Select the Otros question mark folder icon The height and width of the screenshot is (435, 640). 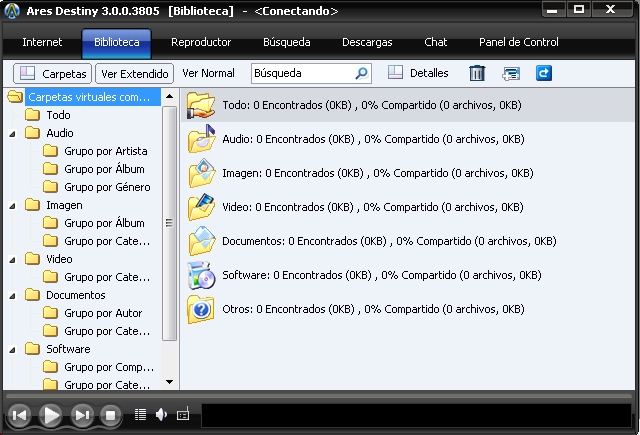point(201,309)
